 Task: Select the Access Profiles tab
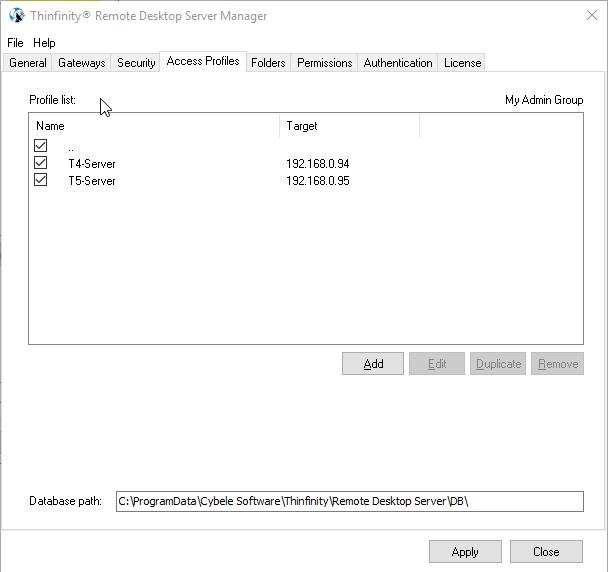point(203,61)
